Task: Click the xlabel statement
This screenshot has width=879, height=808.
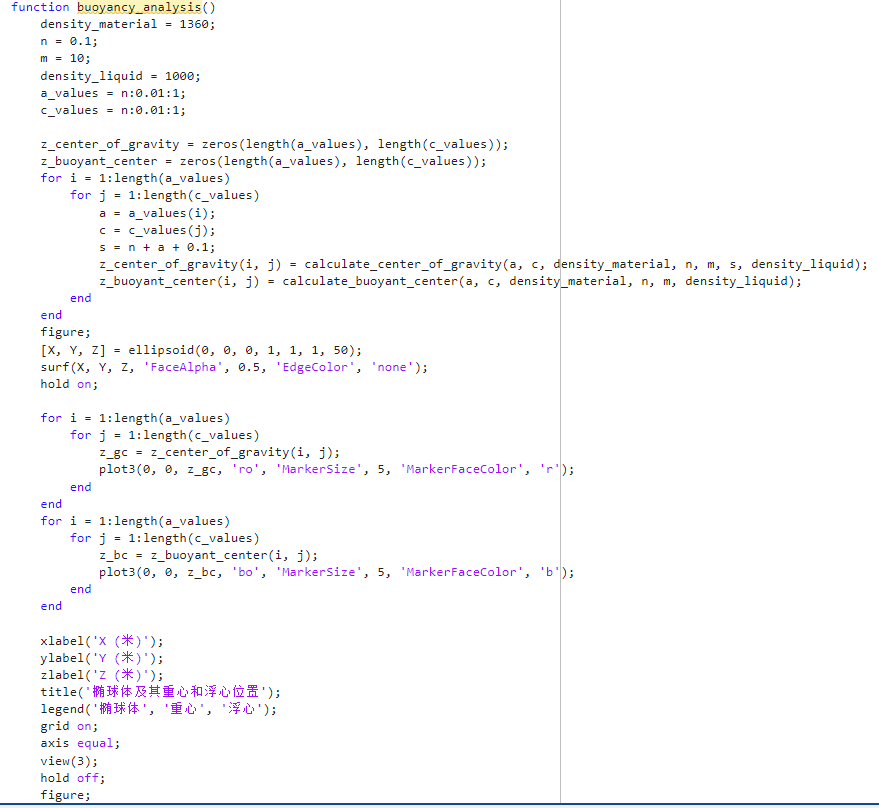Action: coord(101,641)
